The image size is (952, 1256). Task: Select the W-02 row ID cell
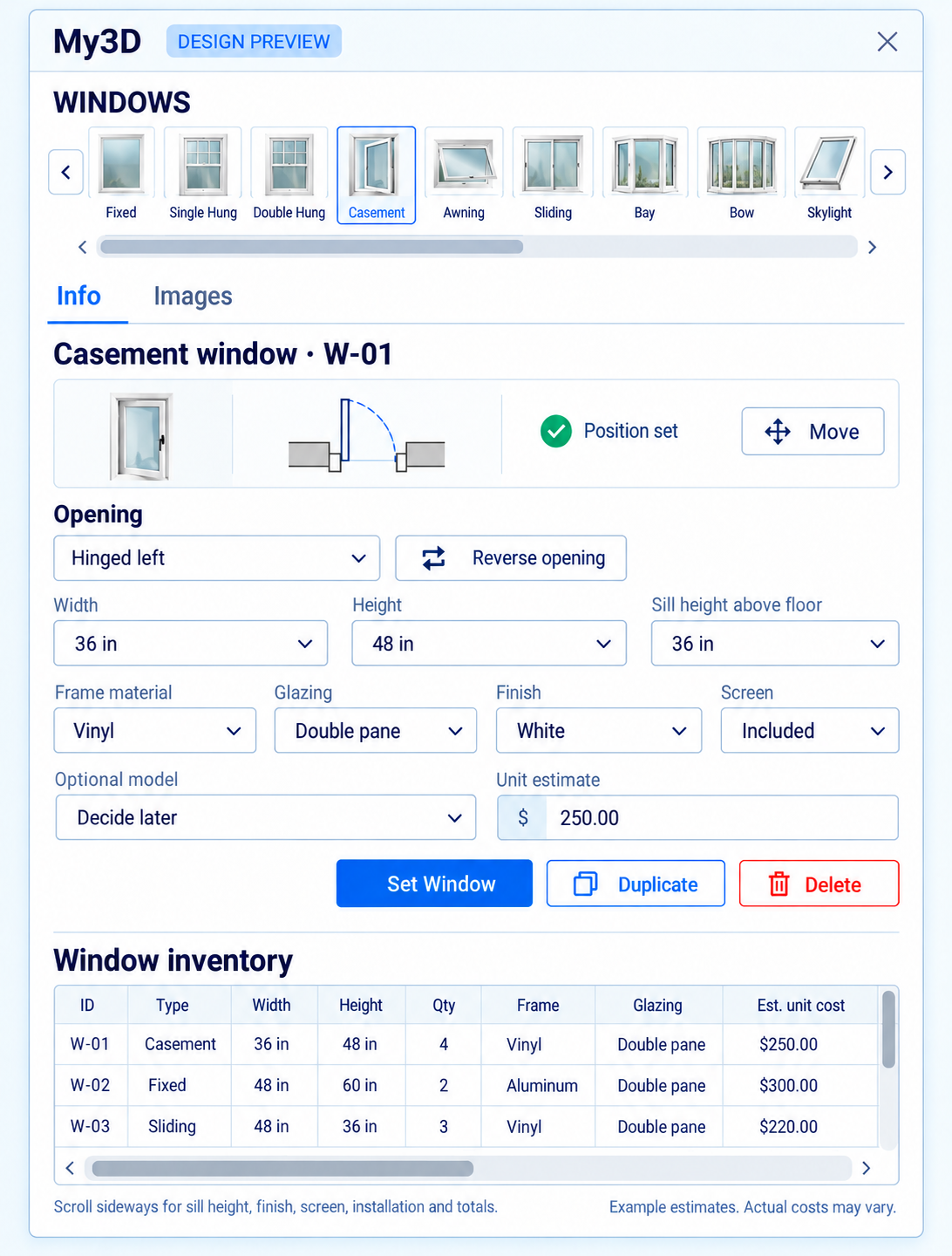coord(90,1085)
